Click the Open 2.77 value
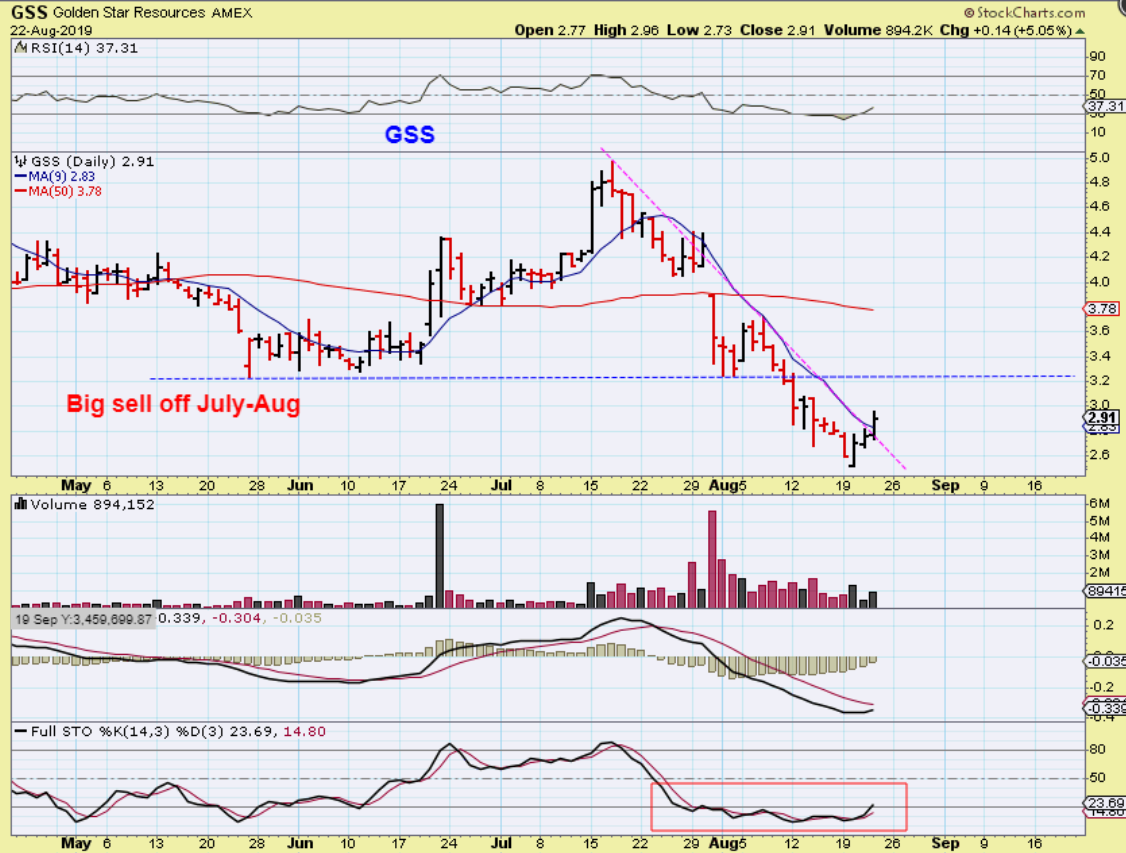 (550, 30)
